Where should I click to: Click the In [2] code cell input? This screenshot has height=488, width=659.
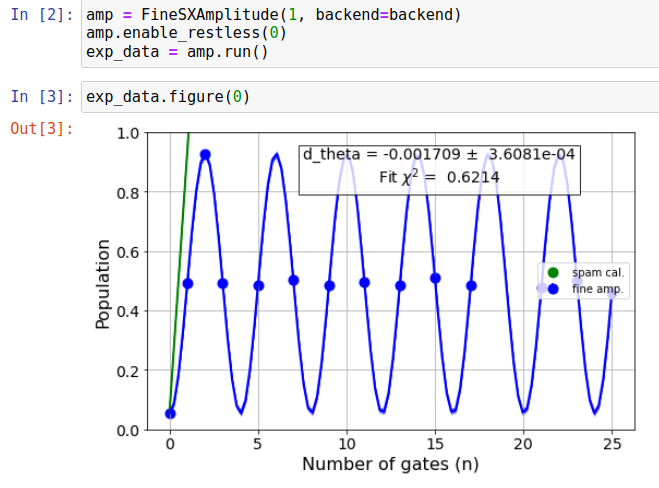click(x=370, y=33)
